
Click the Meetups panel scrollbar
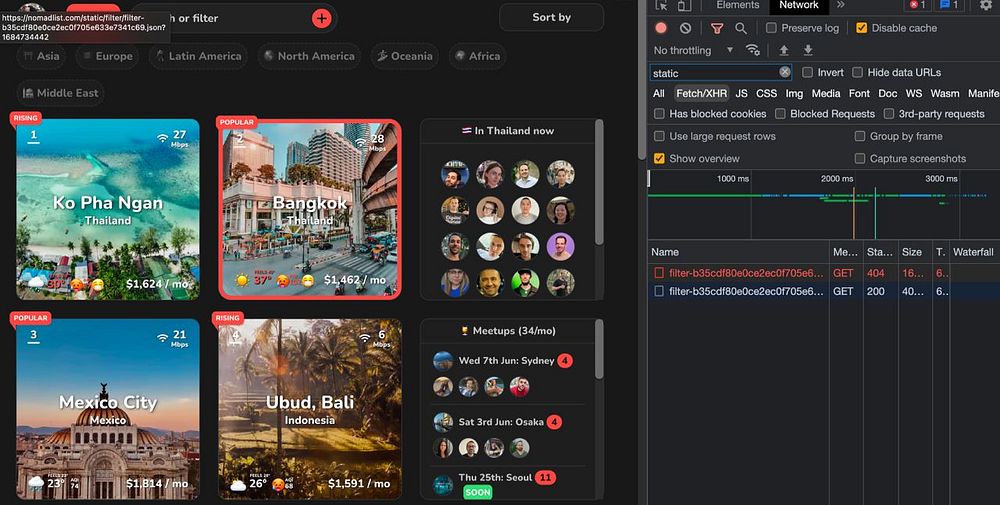click(599, 349)
